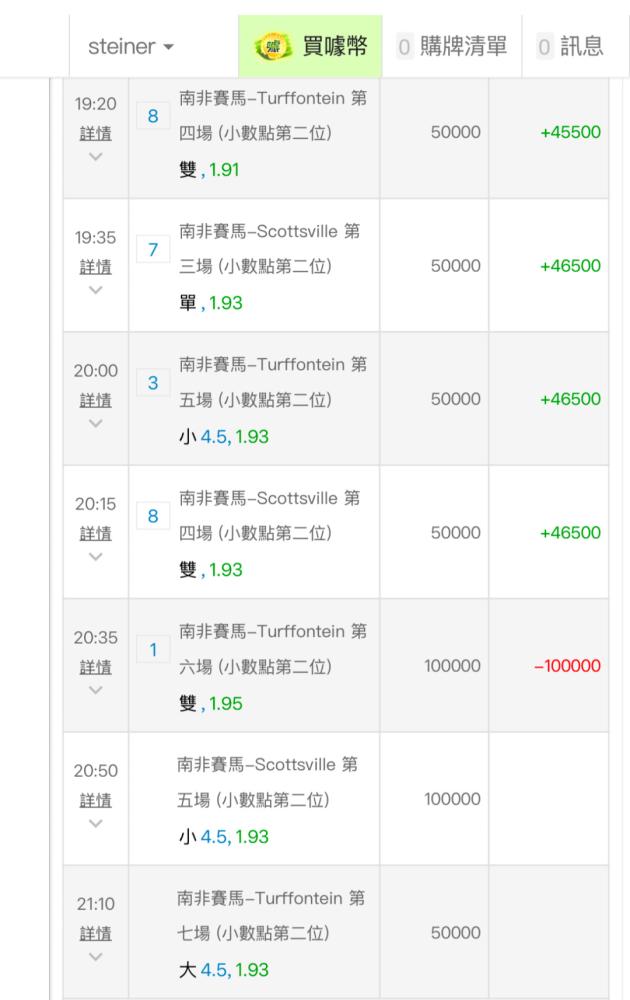Expand the chevron under the 20:50 row
Image resolution: width=630 pixels, height=1000 pixels.
(96, 822)
